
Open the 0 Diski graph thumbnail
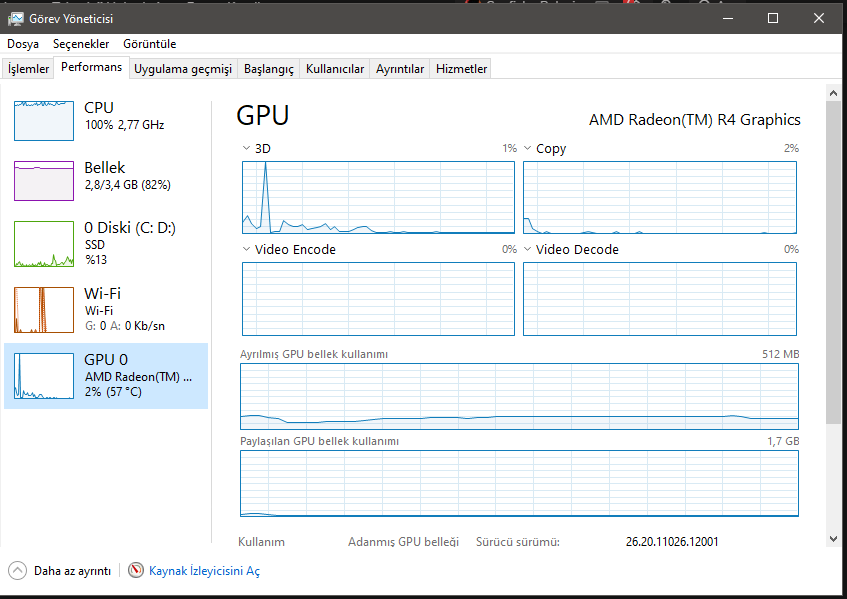click(44, 243)
